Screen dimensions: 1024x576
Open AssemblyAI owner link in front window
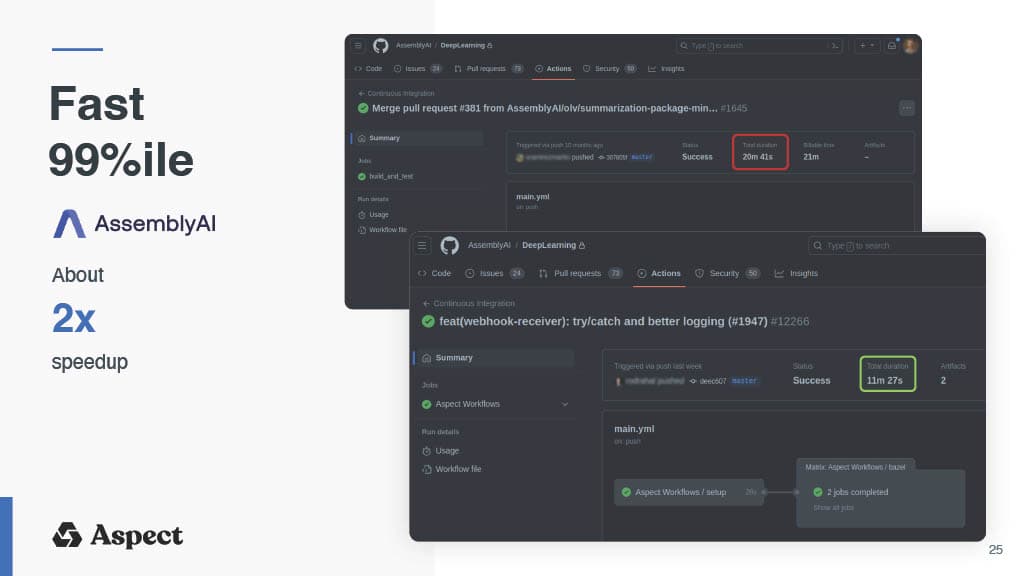click(x=489, y=246)
